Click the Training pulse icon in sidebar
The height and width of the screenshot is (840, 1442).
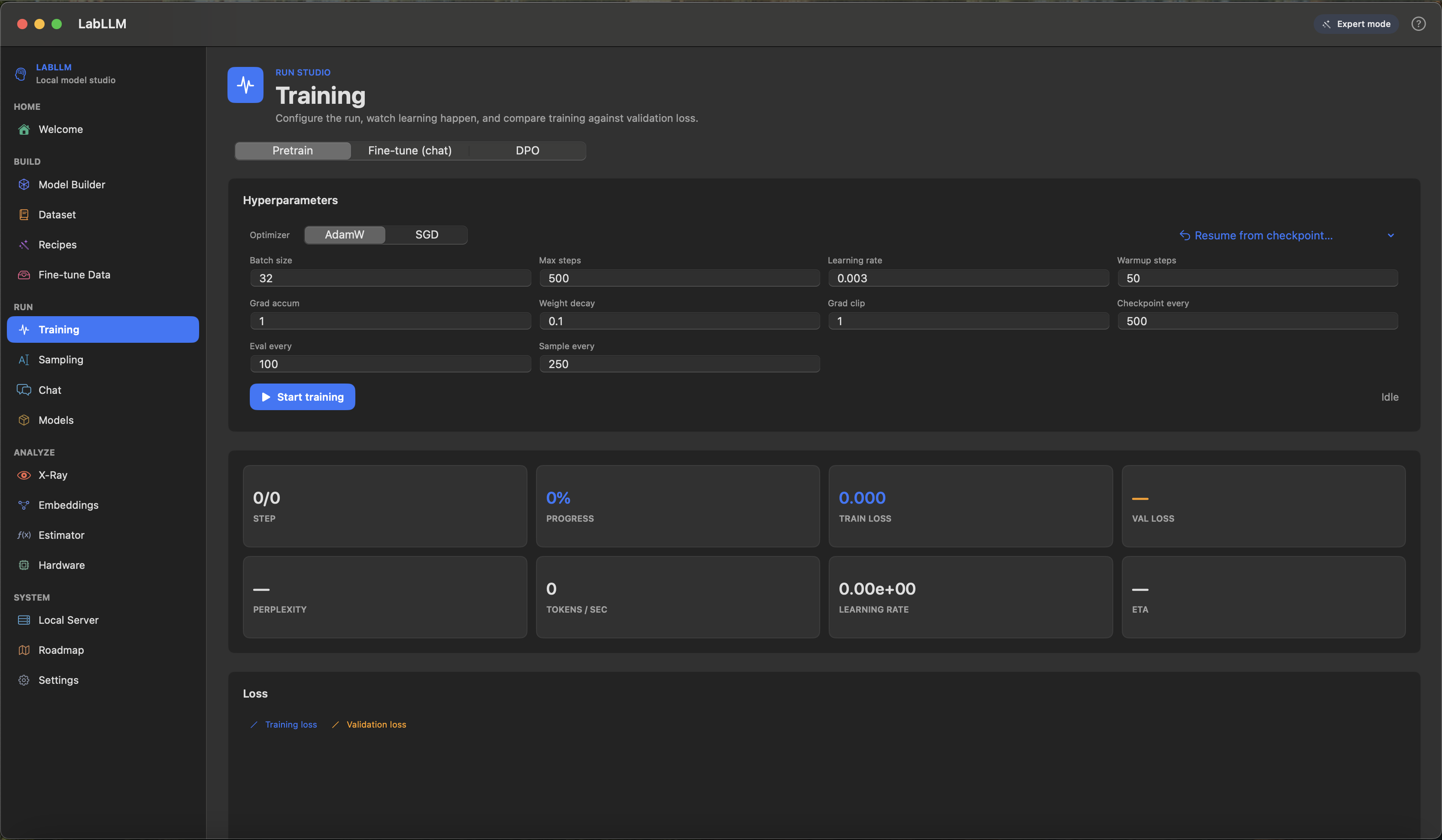24,329
